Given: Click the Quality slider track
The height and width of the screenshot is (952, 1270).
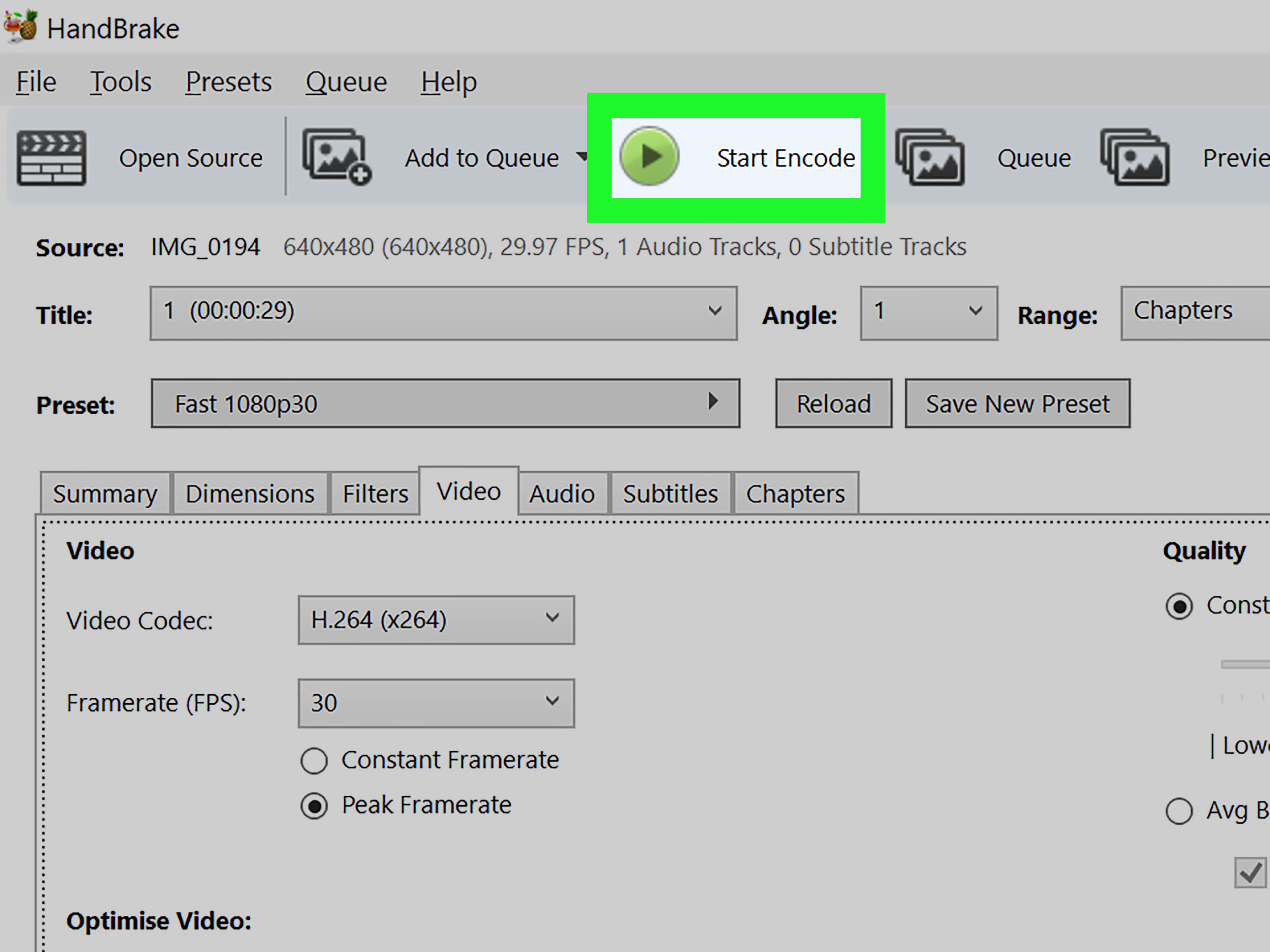Looking at the screenshot, I should (1245, 664).
